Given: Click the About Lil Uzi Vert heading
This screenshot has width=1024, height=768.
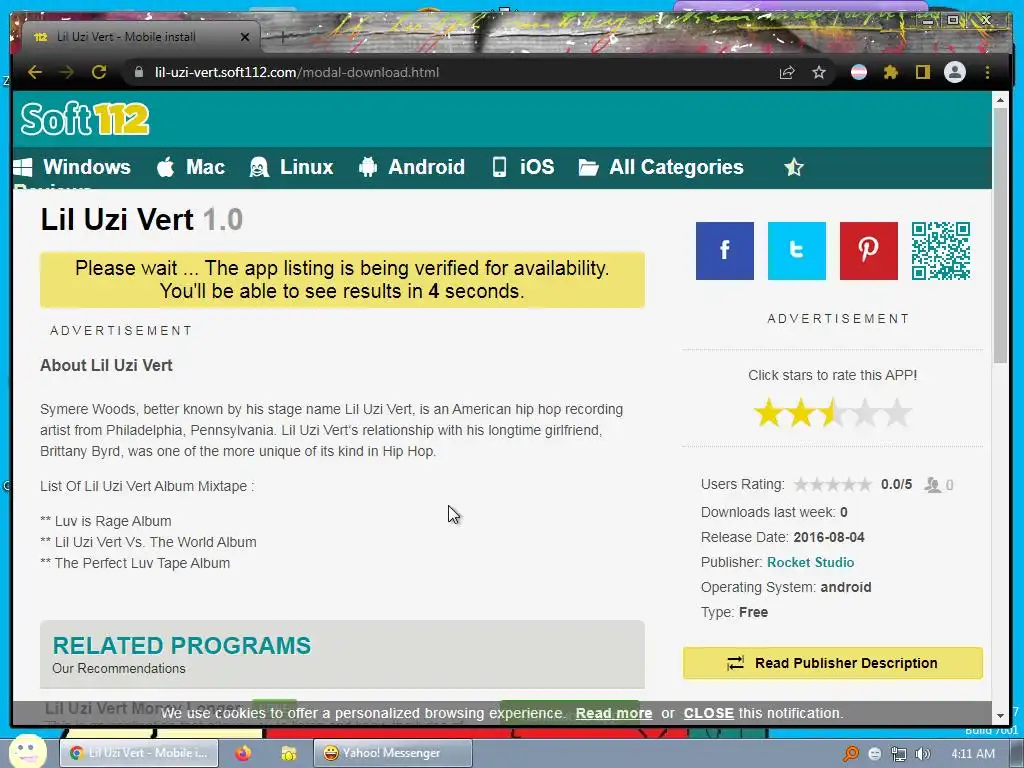Looking at the screenshot, I should (x=106, y=365).
